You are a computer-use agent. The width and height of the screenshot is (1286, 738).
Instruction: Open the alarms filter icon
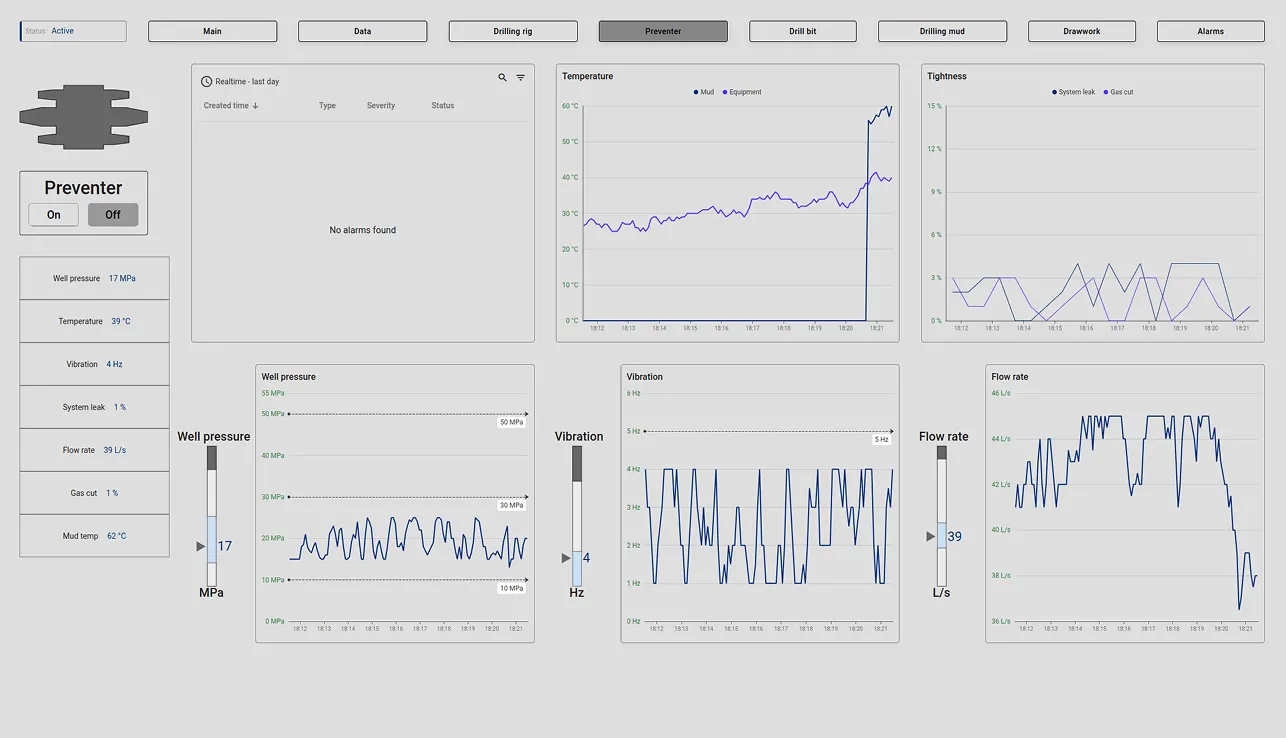[520, 78]
